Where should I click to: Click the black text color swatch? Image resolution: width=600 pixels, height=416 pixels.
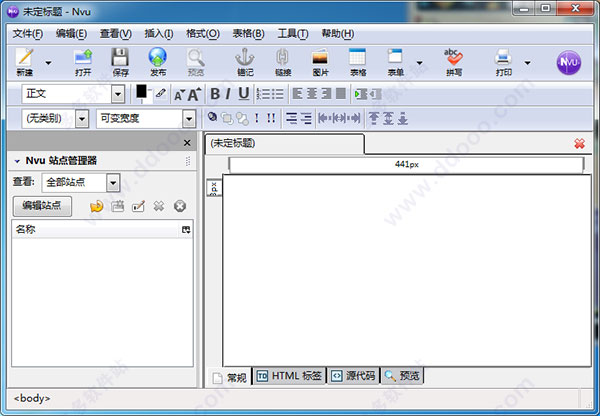(x=141, y=92)
